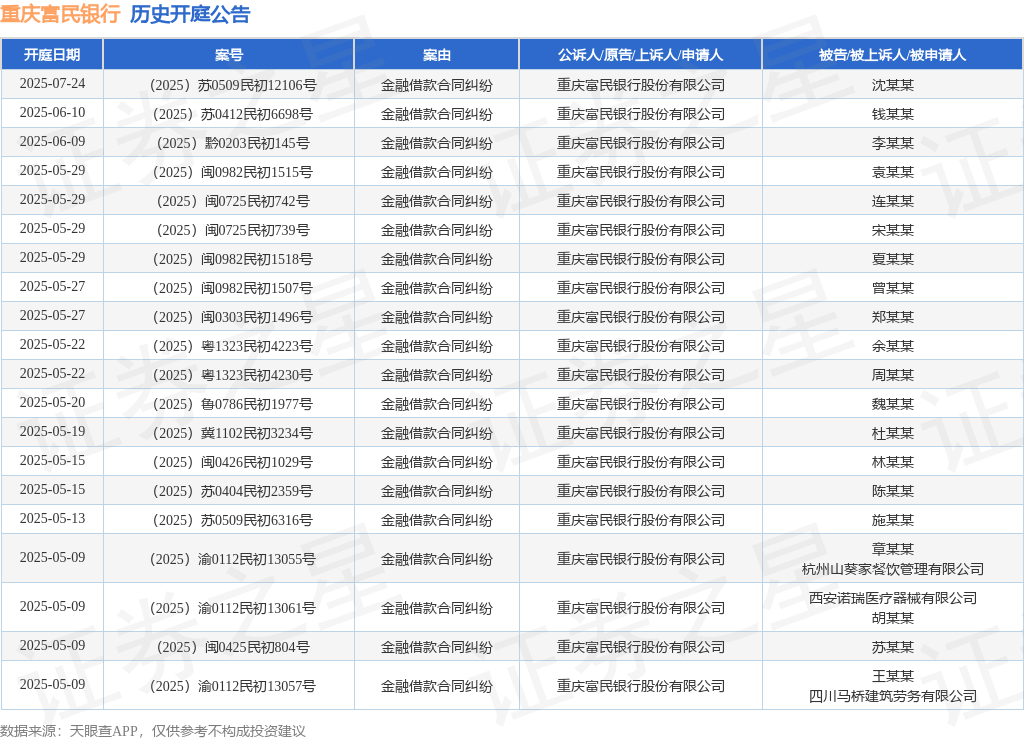Click the 重庆富民银行 title text

point(60,14)
